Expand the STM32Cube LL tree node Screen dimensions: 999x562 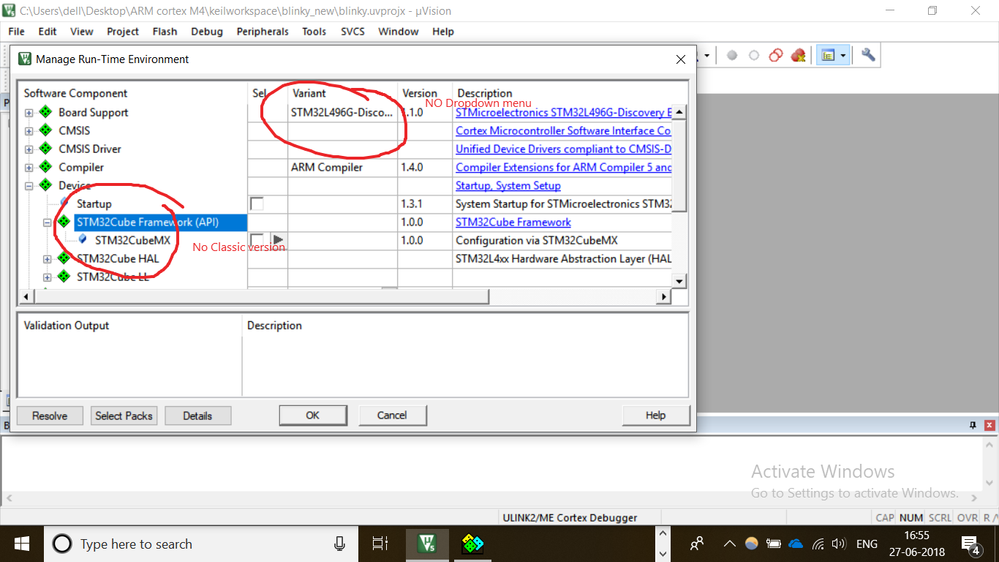click(47, 278)
